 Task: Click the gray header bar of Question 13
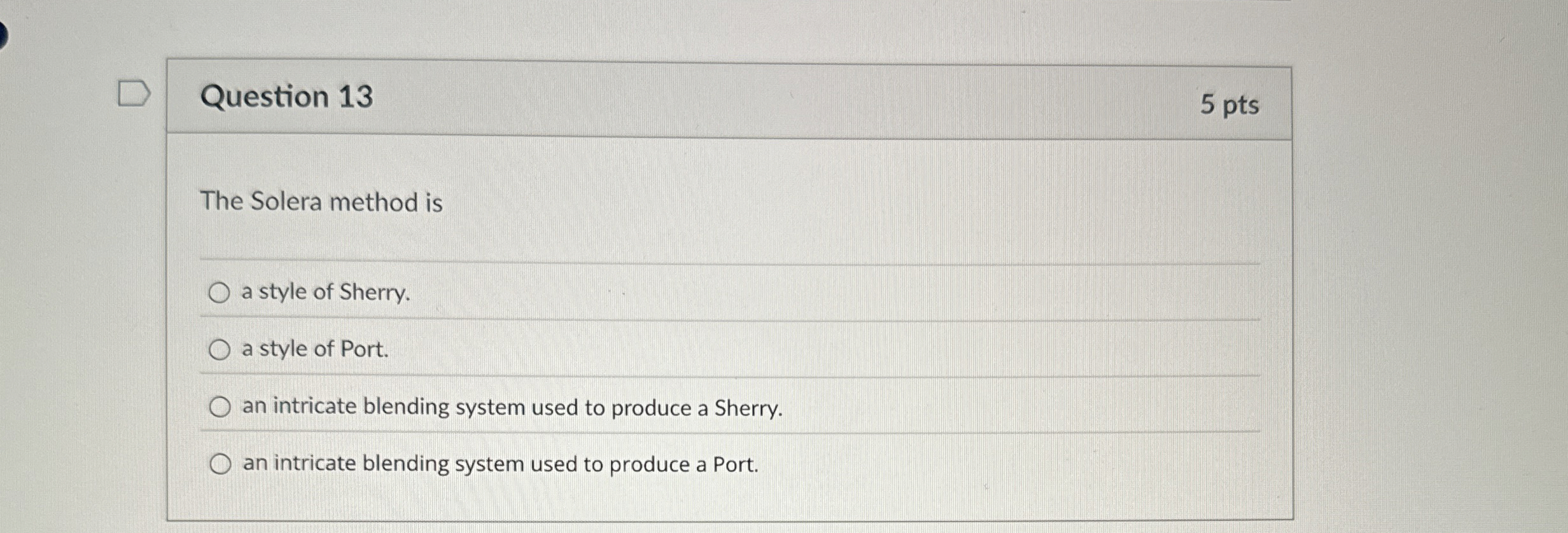pos(764,99)
